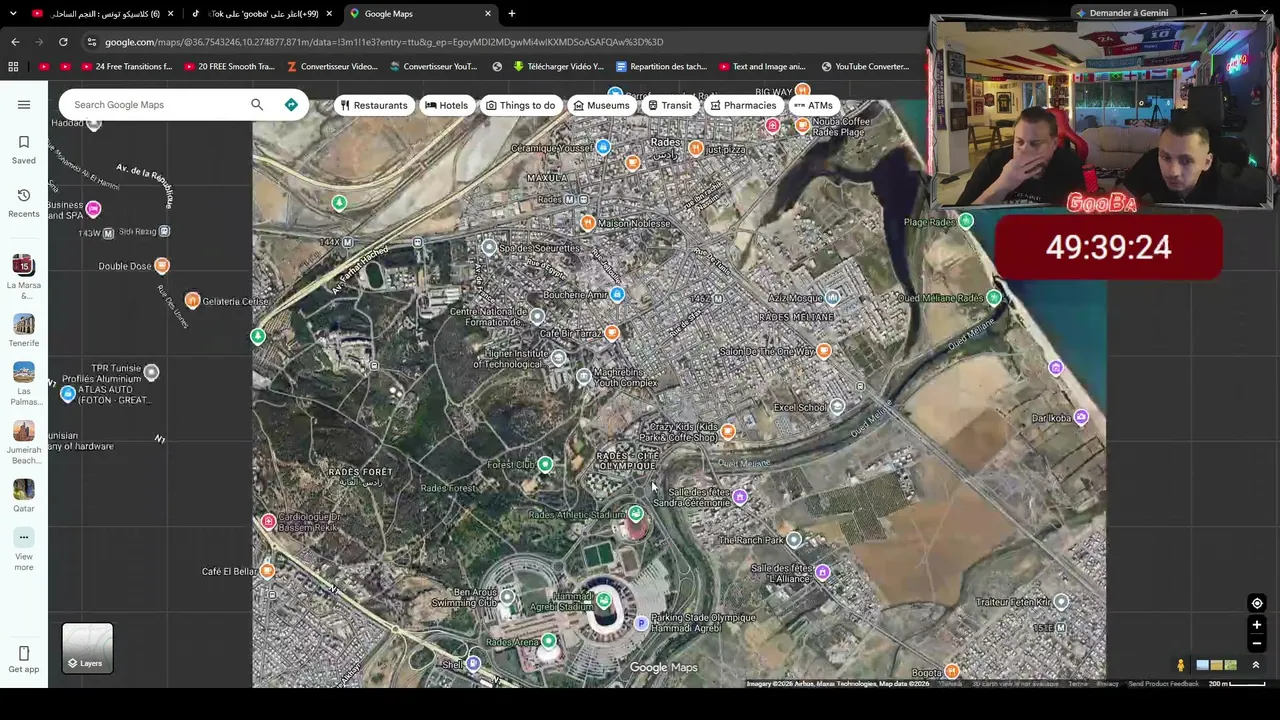This screenshot has width=1280, height=720.
Task: Open the 20 FREE Smooth Tra... bookmark
Action: point(228,67)
